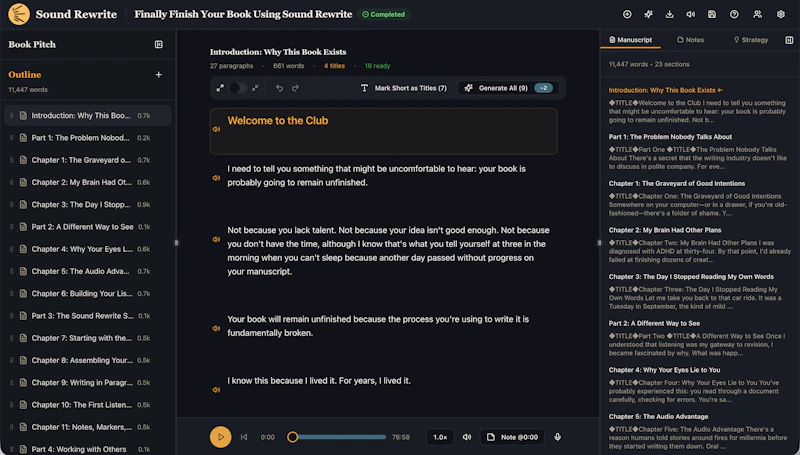Click Mark Short as Titles (7)
The image size is (800, 455).
click(404, 88)
